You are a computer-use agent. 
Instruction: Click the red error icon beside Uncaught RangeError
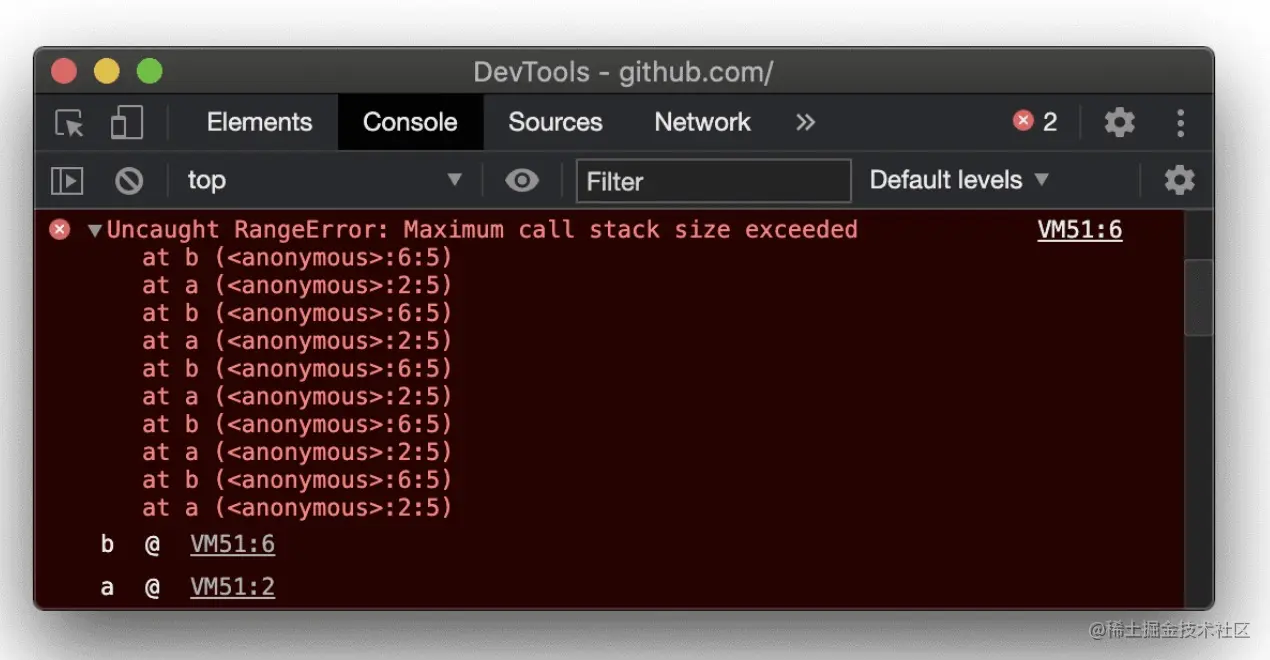(x=60, y=230)
